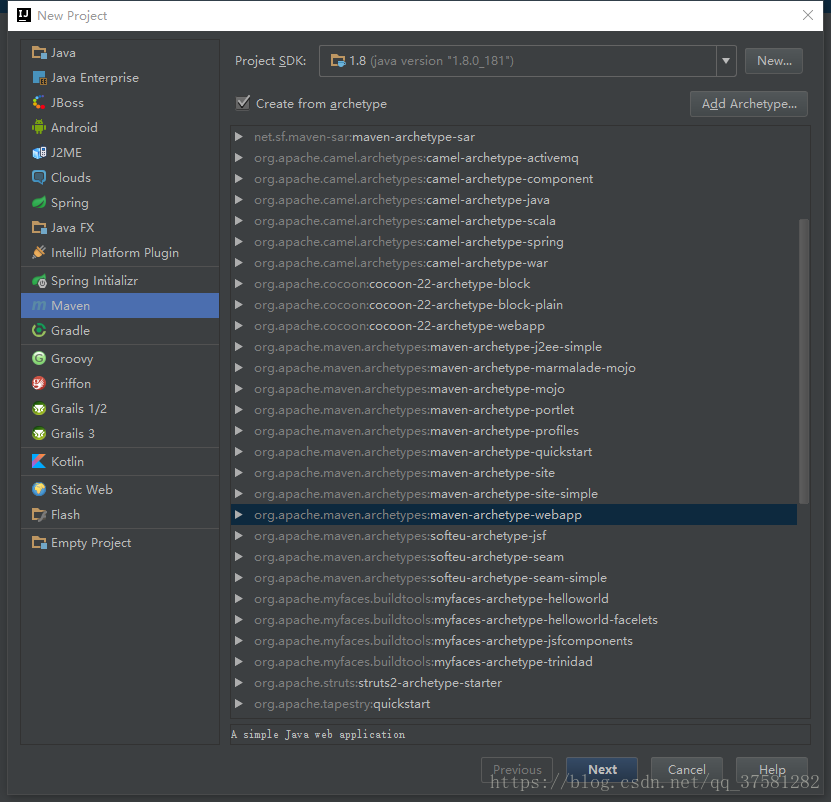
Task: Expand myfaces-archetype-helloworld arrow
Action: click(239, 599)
